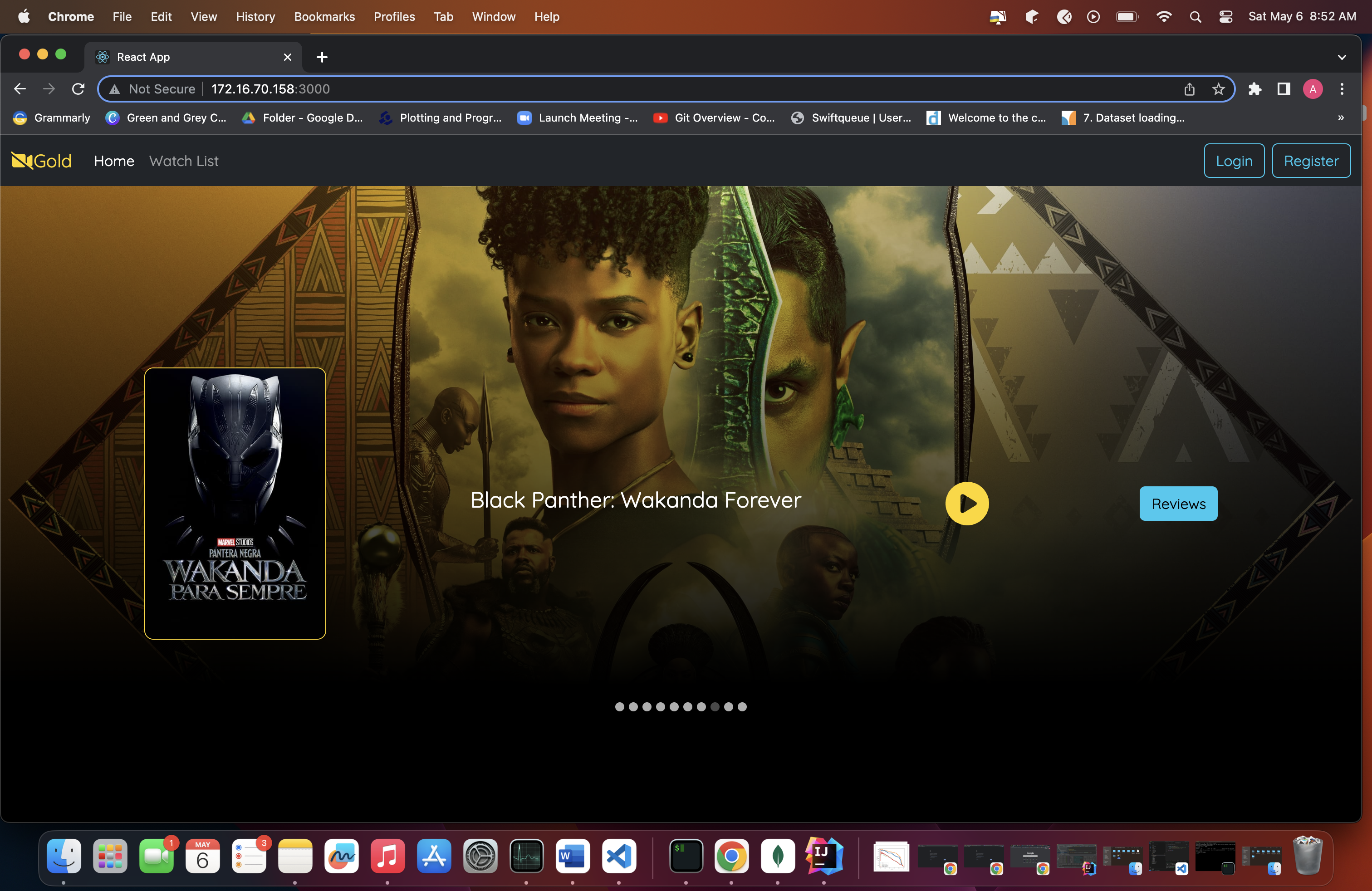Select the second carousel indicator dot

click(633, 706)
